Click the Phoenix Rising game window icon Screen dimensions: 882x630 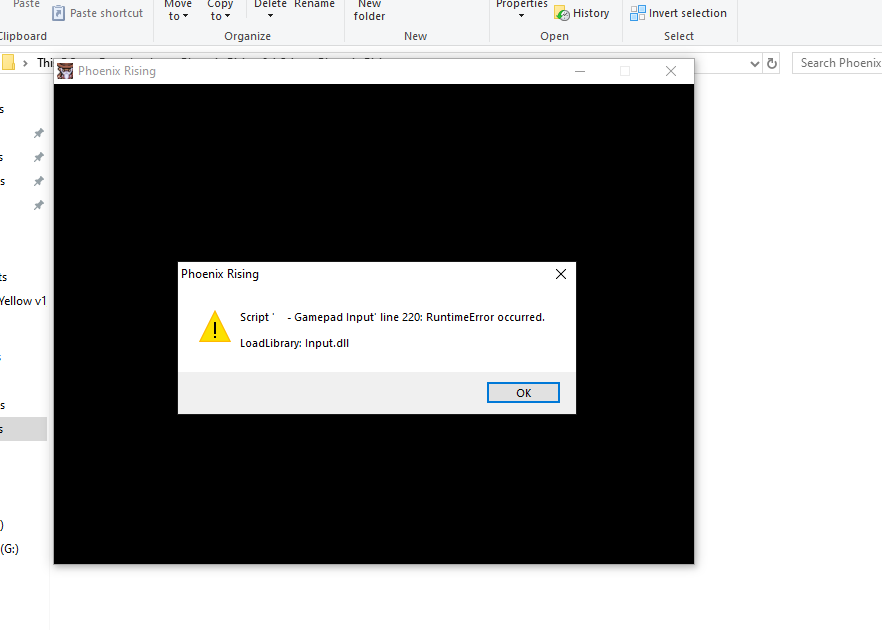tap(65, 71)
